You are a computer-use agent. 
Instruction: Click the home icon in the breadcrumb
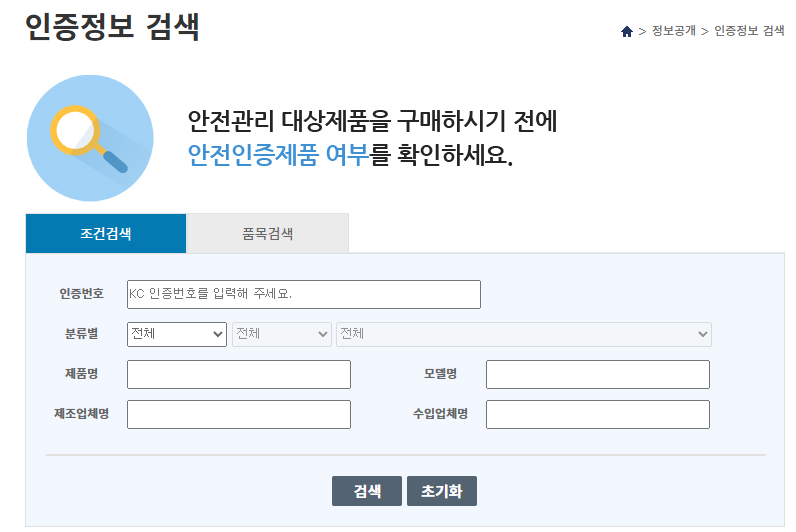(627, 32)
